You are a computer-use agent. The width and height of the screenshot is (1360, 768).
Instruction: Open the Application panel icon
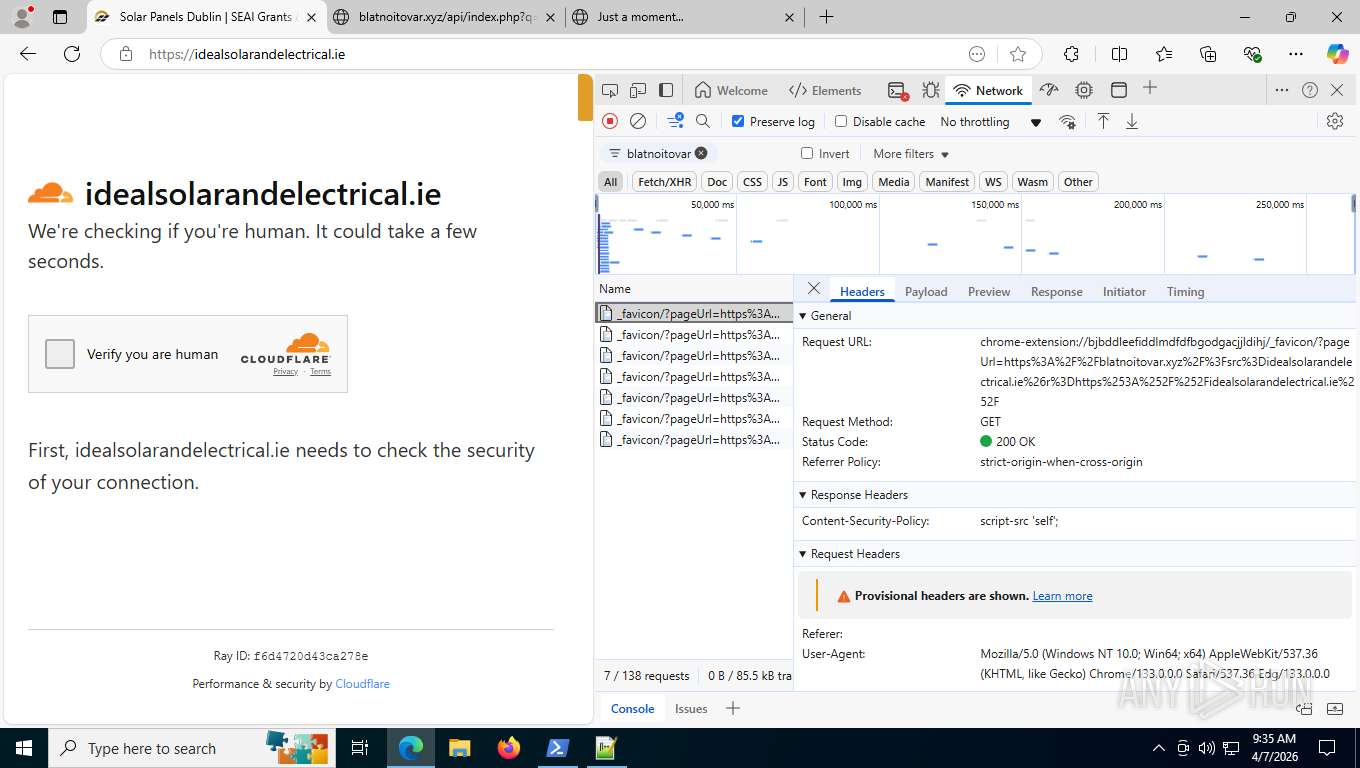(x=1119, y=90)
